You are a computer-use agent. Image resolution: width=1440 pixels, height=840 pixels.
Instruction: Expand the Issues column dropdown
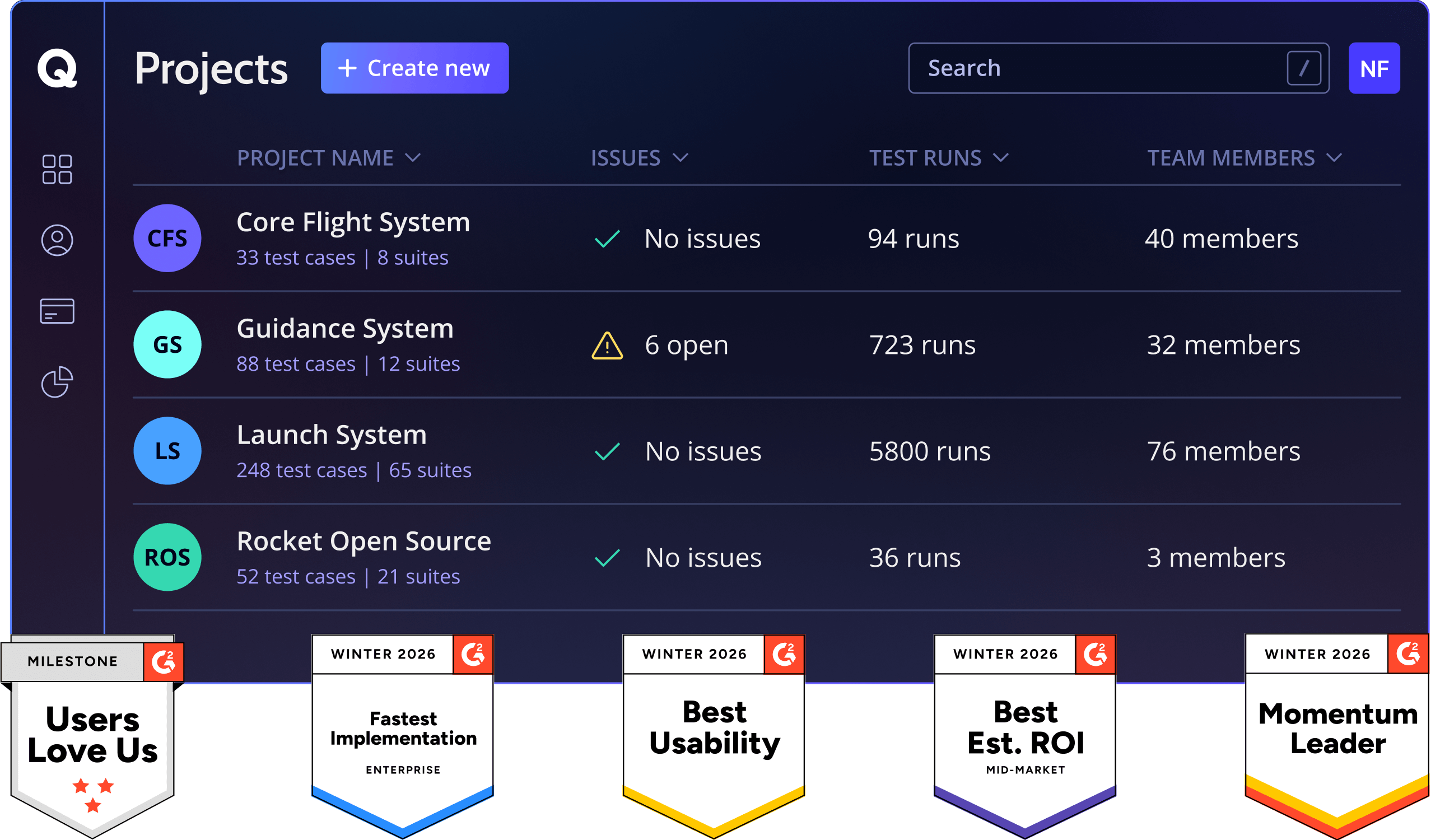click(x=680, y=158)
